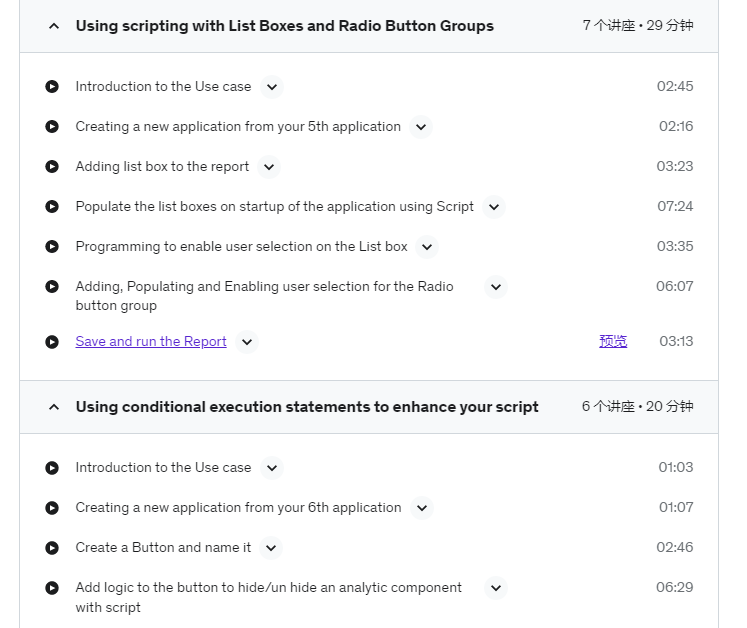Expand description of 02:45 'Introduction to the Use case'
Image resolution: width=747 pixels, height=628 pixels.
pyautogui.click(x=272, y=87)
